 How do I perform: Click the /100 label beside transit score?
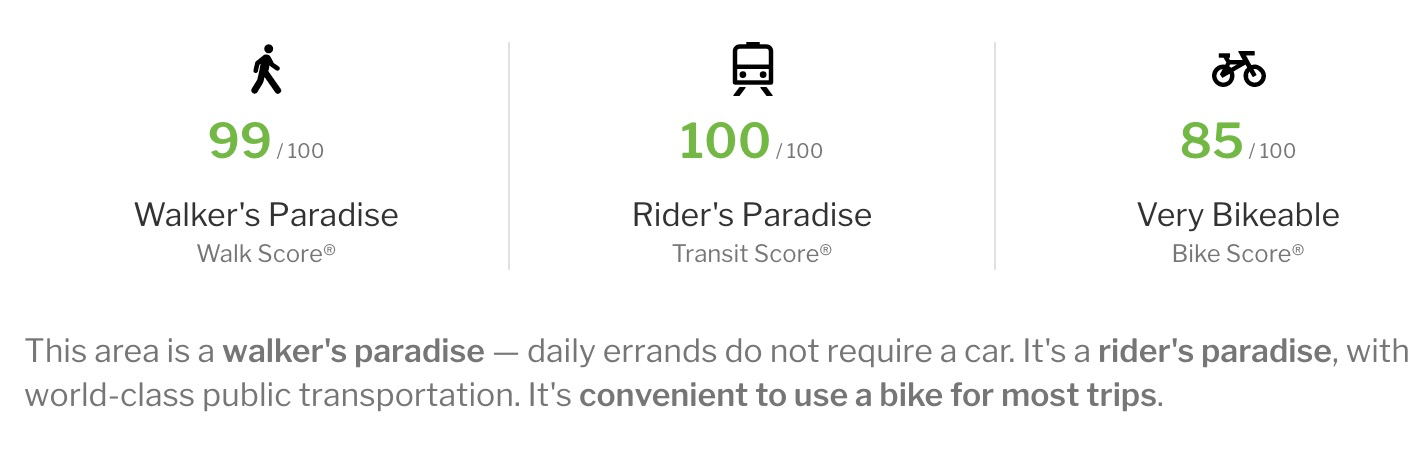(x=799, y=151)
